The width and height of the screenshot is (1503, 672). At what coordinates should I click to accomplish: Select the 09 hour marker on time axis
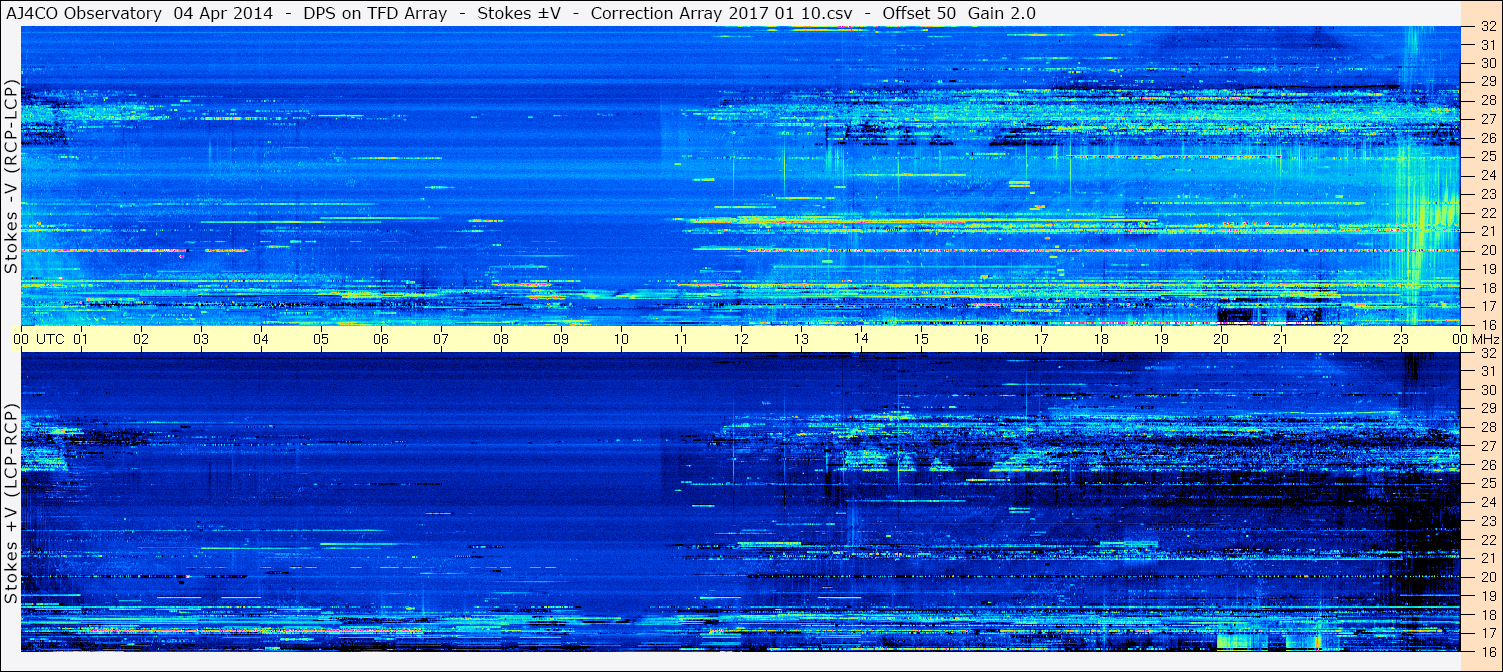click(561, 339)
